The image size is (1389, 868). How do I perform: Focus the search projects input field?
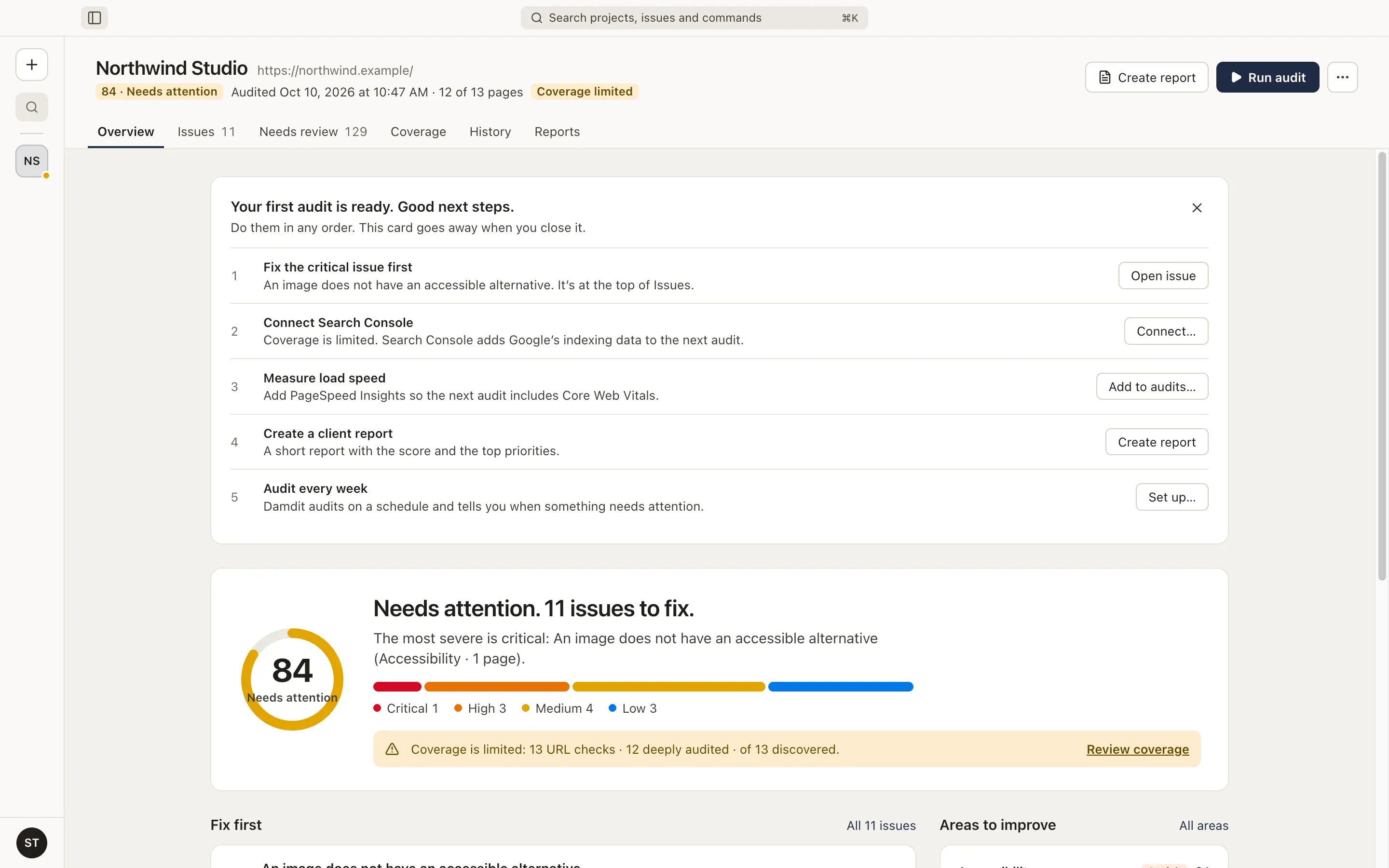(694, 18)
